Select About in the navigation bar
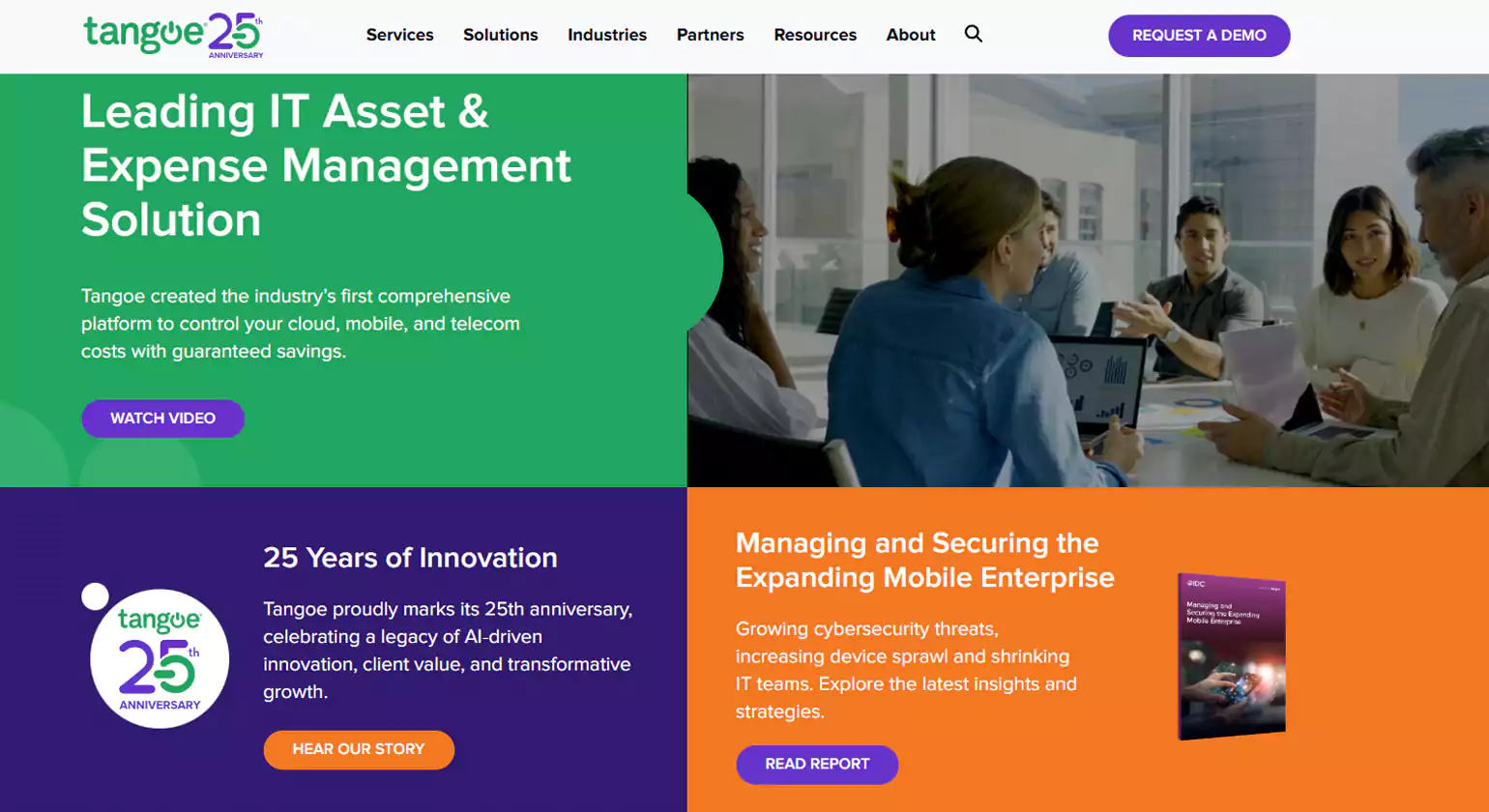The width and height of the screenshot is (1489, 812). 911,35
